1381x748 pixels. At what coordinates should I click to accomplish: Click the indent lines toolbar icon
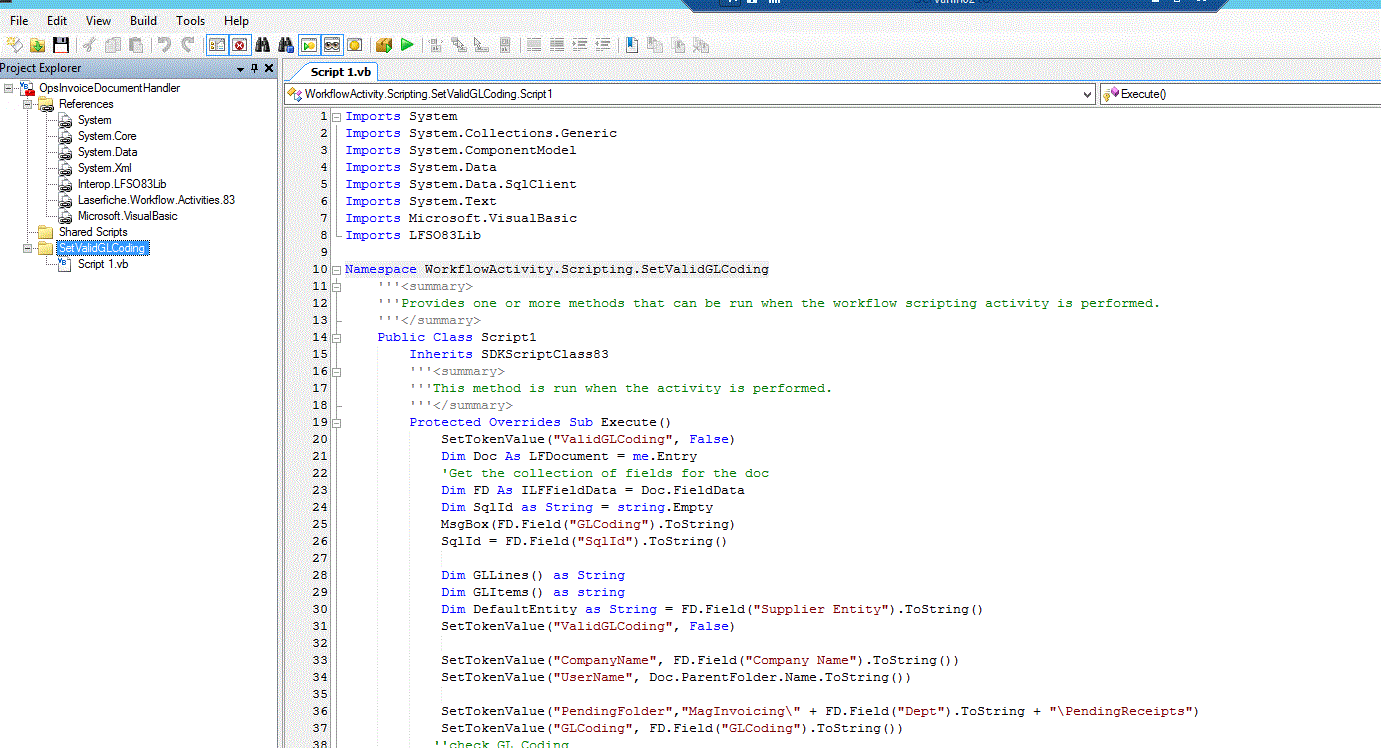[x=579, y=45]
